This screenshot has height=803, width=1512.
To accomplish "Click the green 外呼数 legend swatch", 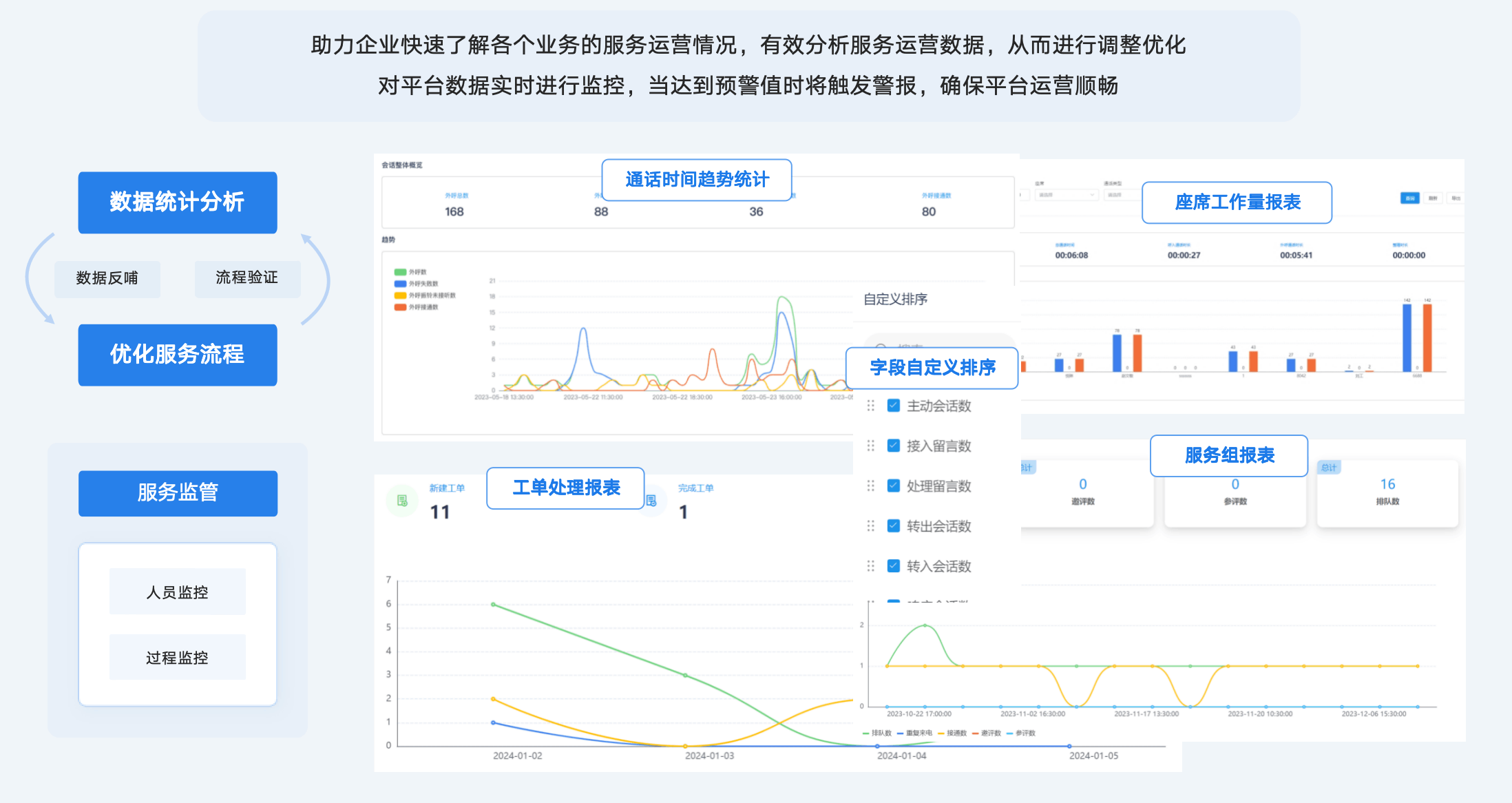I will [x=400, y=272].
